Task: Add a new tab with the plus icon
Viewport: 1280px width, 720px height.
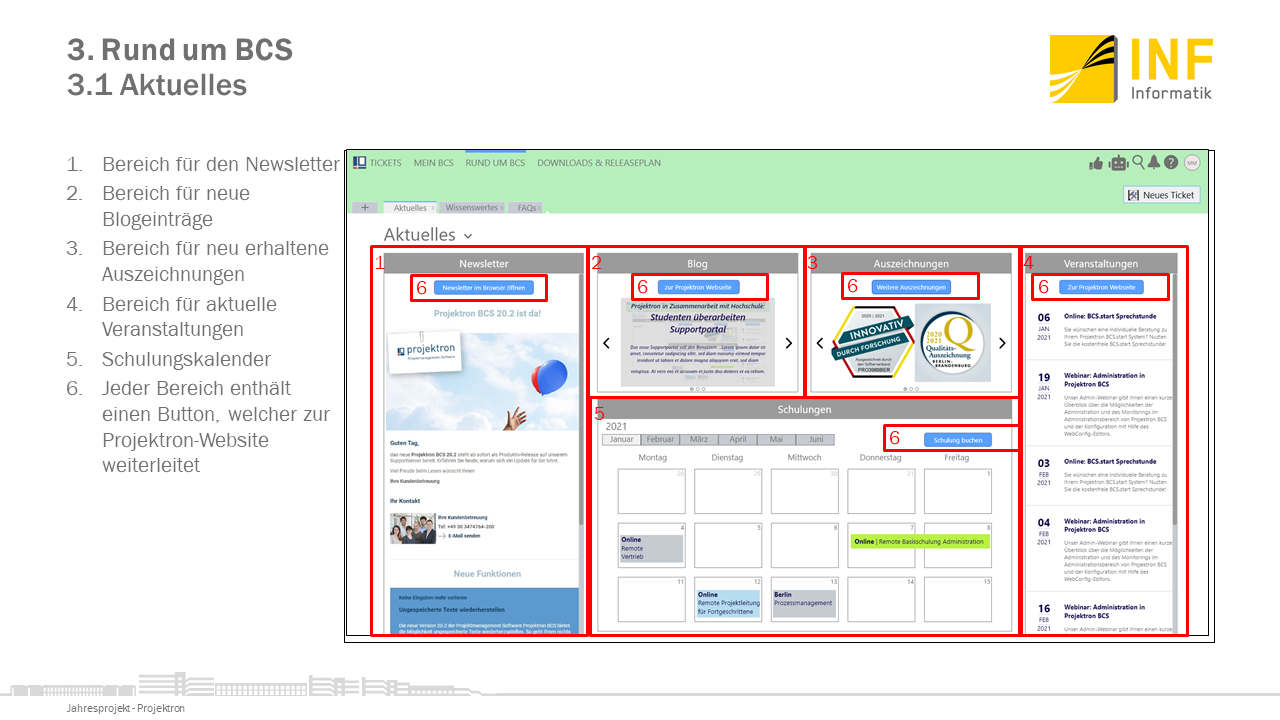Action: click(x=365, y=208)
